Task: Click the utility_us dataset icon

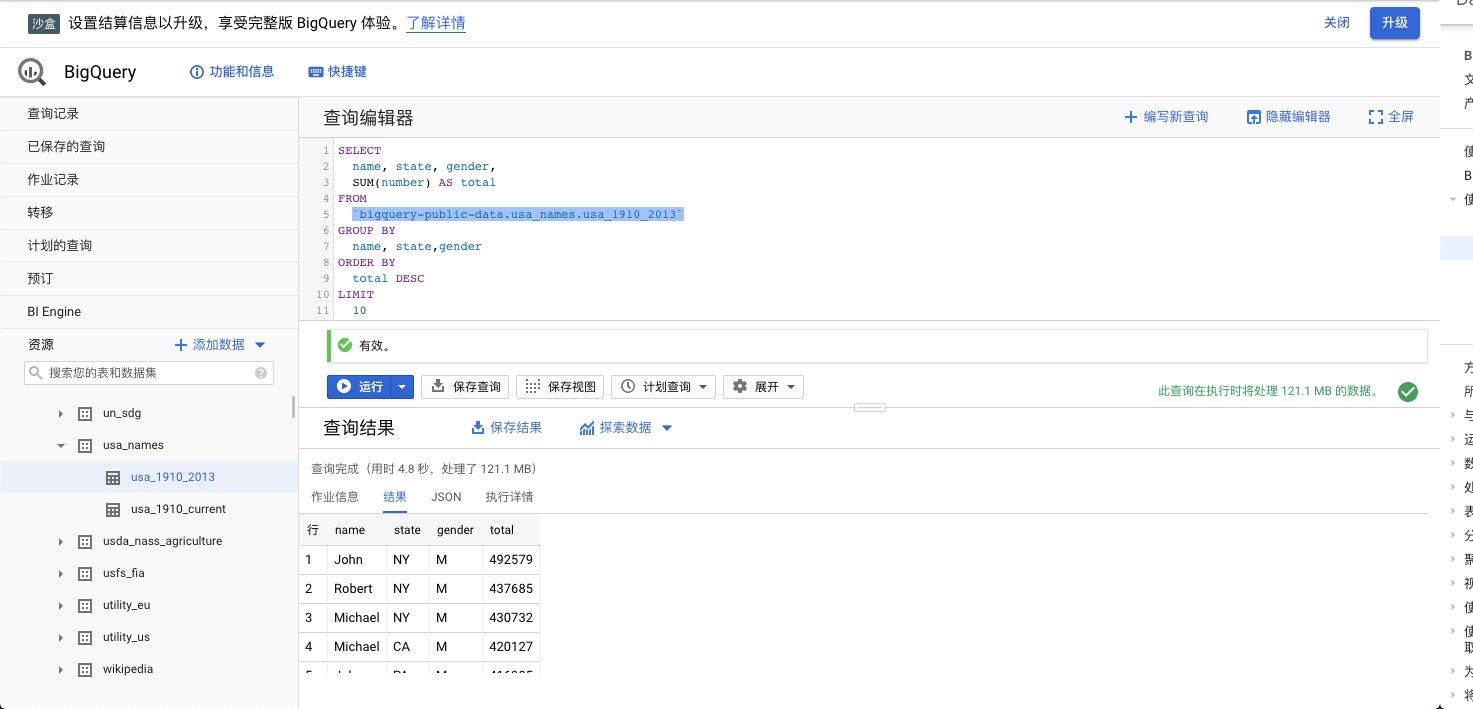Action: point(85,637)
